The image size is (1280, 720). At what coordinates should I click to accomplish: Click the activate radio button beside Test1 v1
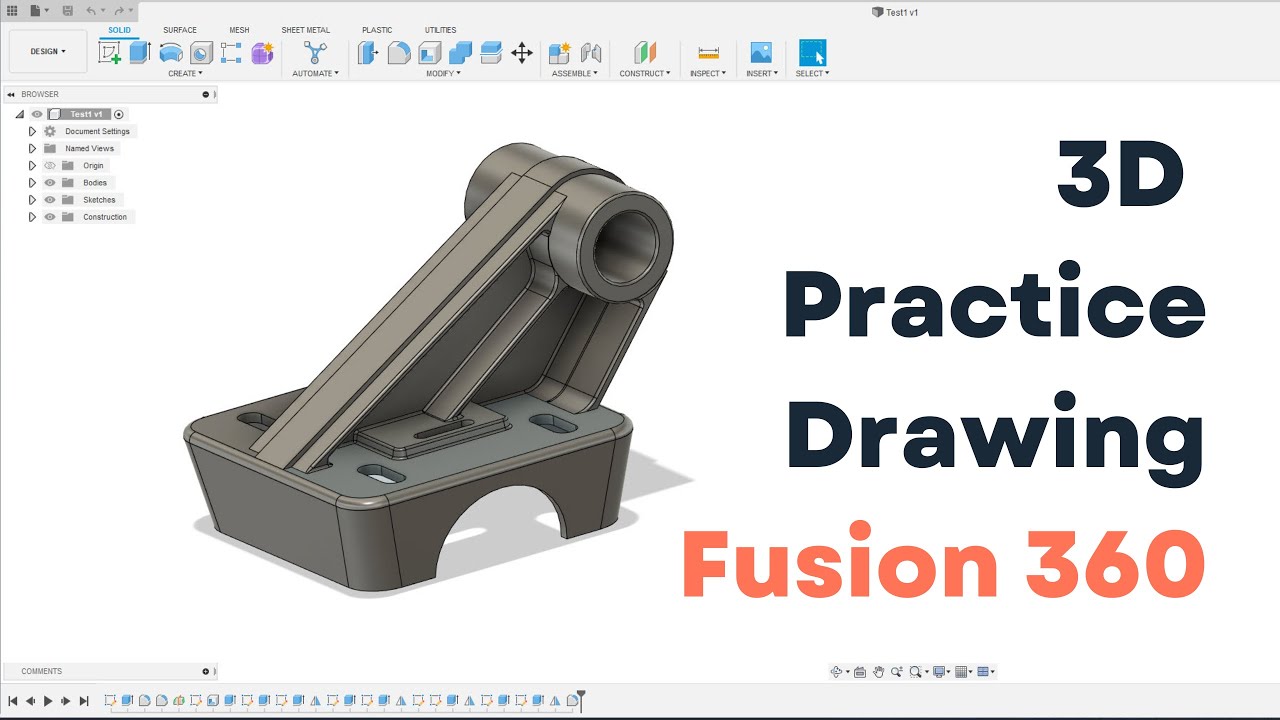pyautogui.click(x=119, y=114)
